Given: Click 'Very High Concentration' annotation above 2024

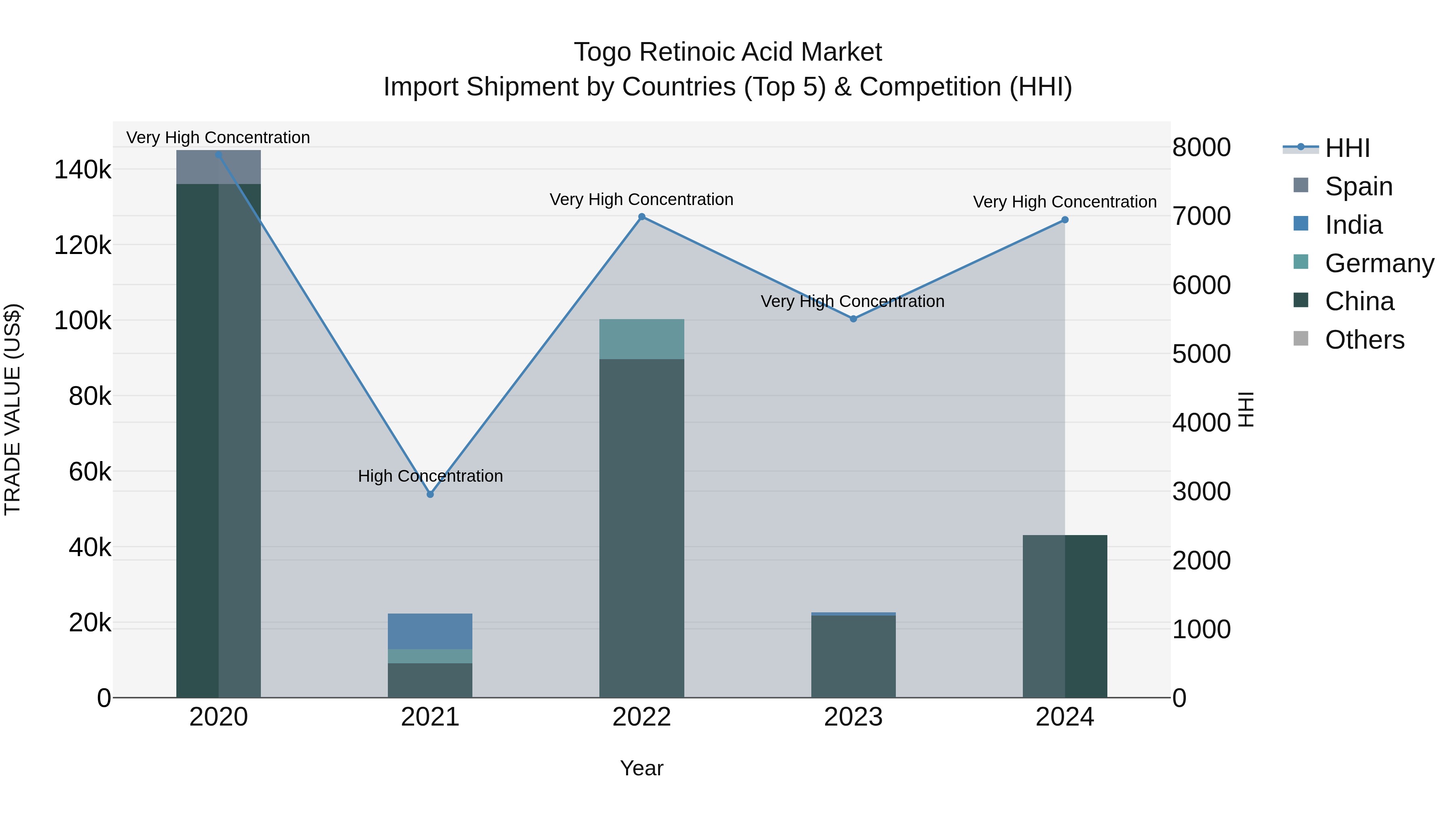Looking at the screenshot, I should [1065, 202].
